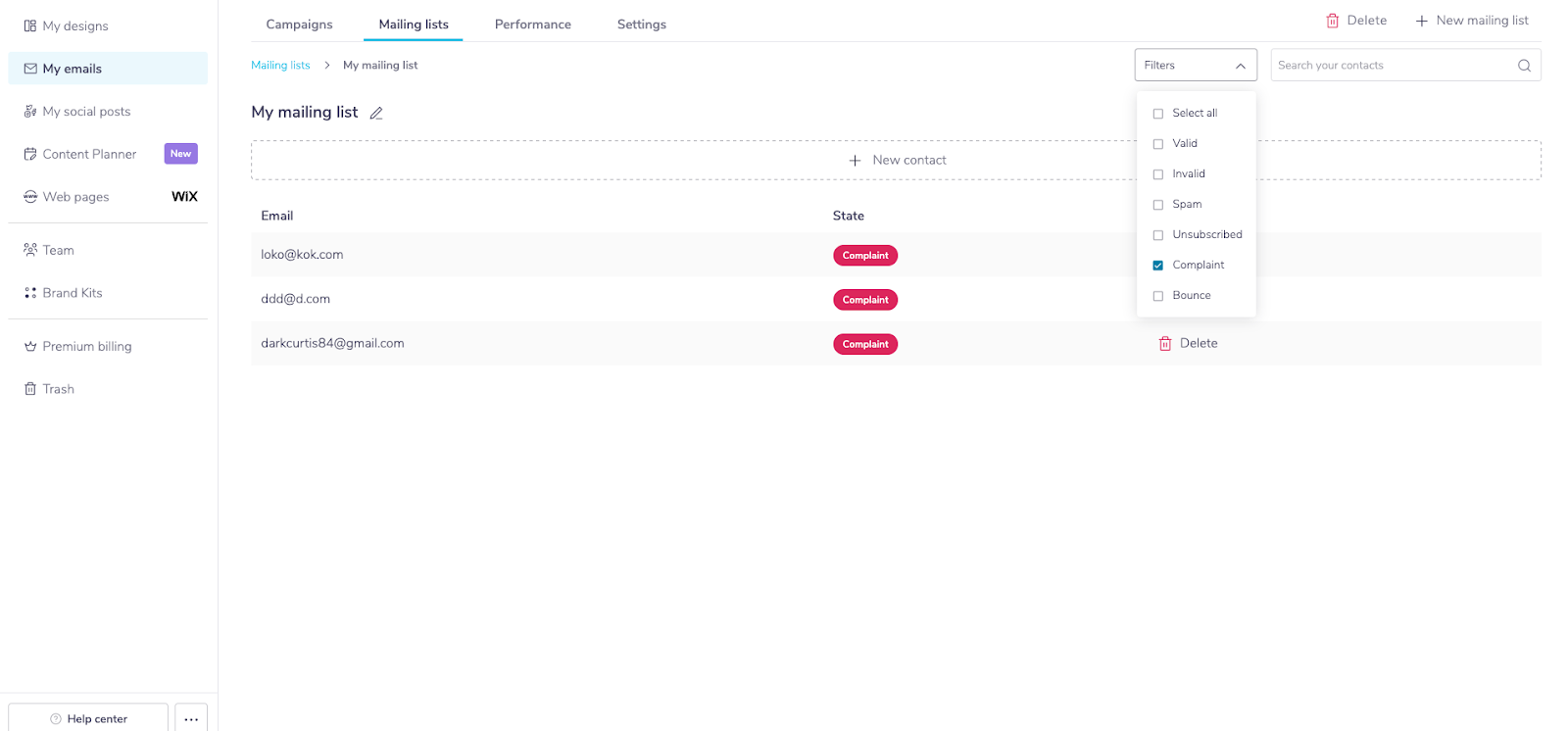Image resolution: width=1568 pixels, height=731 pixels.
Task: Enable the Unsubscribed filter checkbox
Action: pos(1158,235)
